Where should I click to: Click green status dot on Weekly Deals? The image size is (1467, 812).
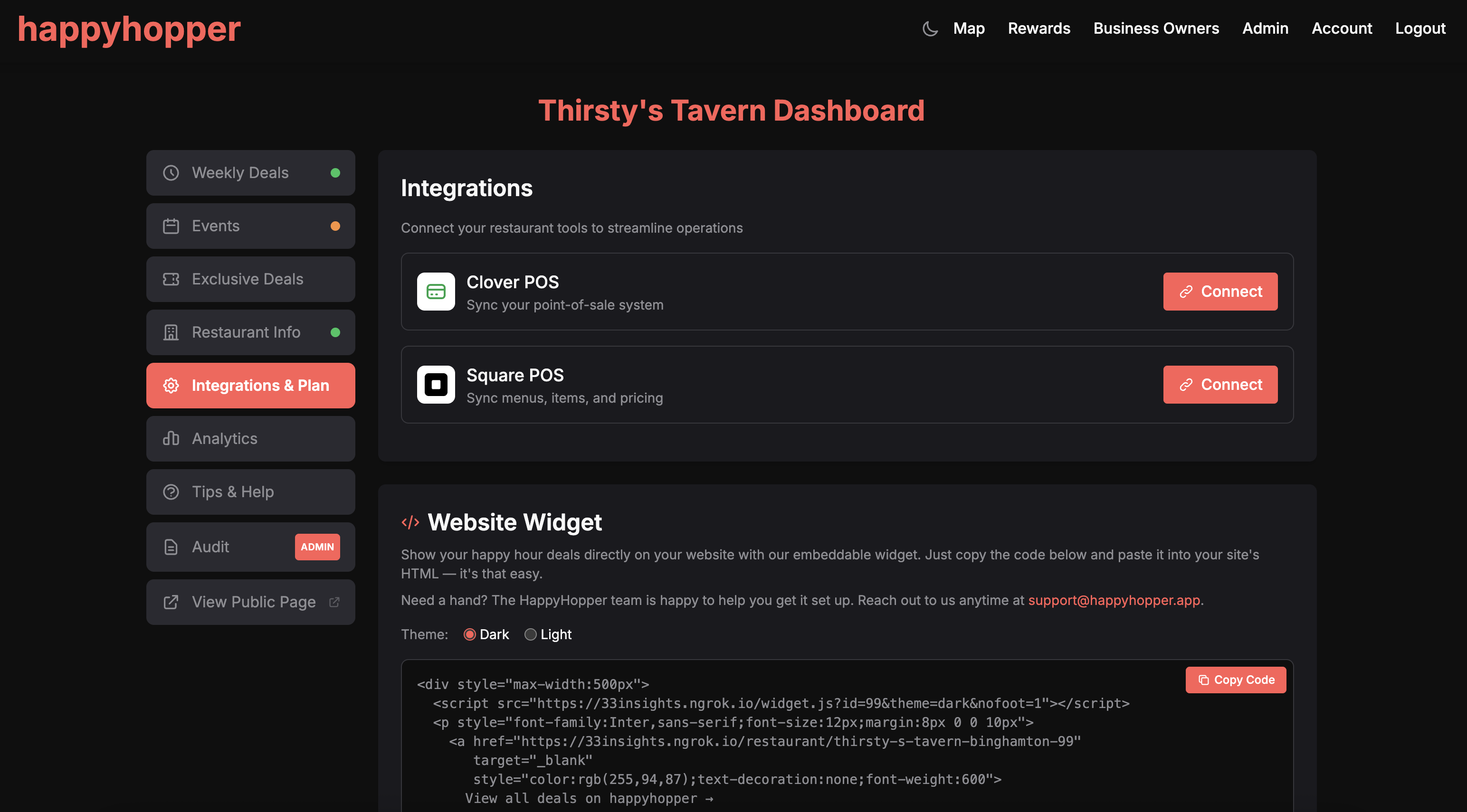tap(335, 172)
